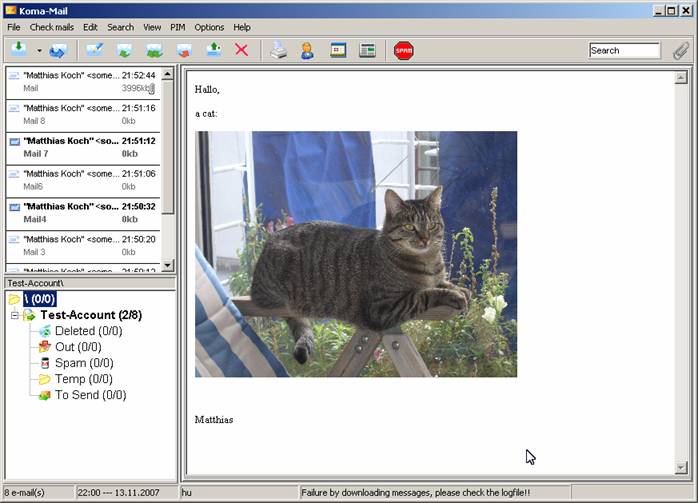Select the message titled Mail6
This screenshot has height=503, width=698.
83,181
